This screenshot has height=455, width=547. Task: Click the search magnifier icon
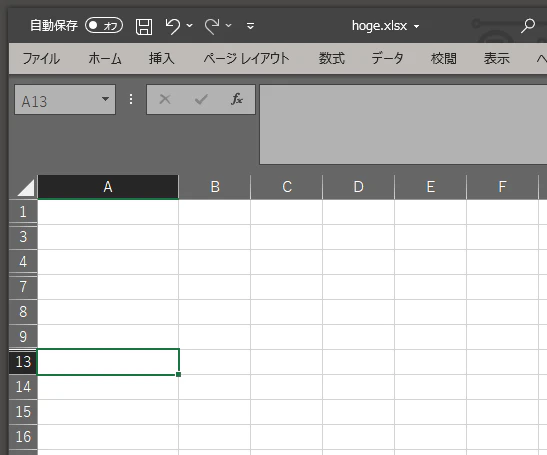(x=528, y=25)
